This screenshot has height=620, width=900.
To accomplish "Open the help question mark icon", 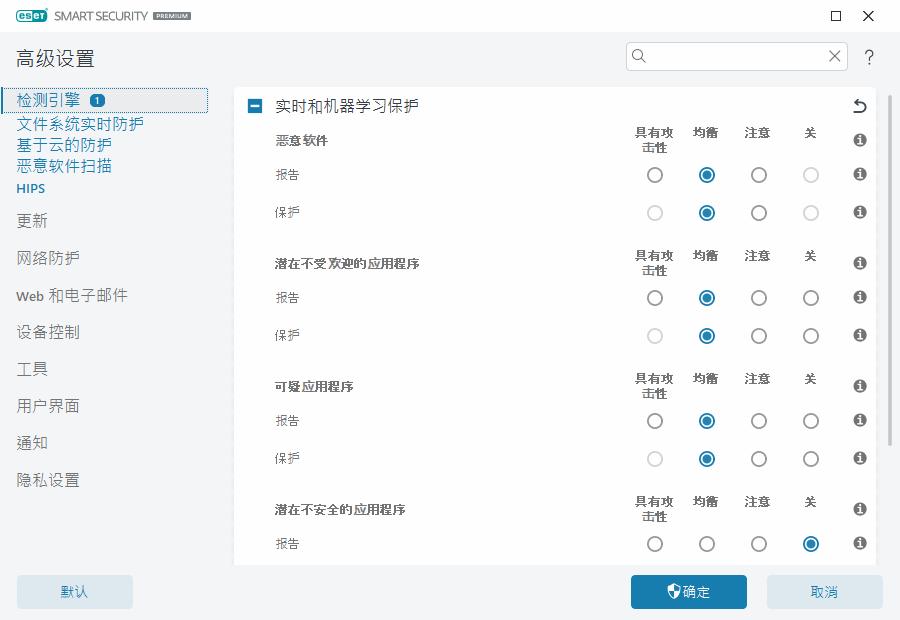I will click(x=868, y=56).
